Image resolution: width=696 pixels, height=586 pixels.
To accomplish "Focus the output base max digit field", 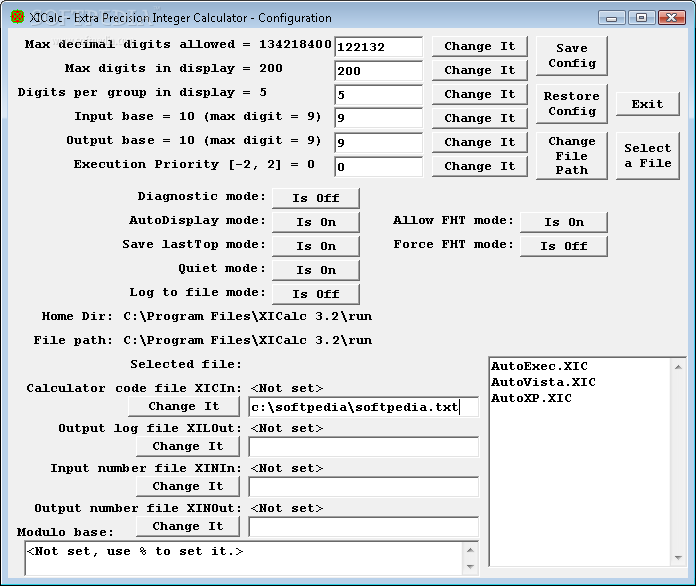I will pyautogui.click(x=379, y=143).
